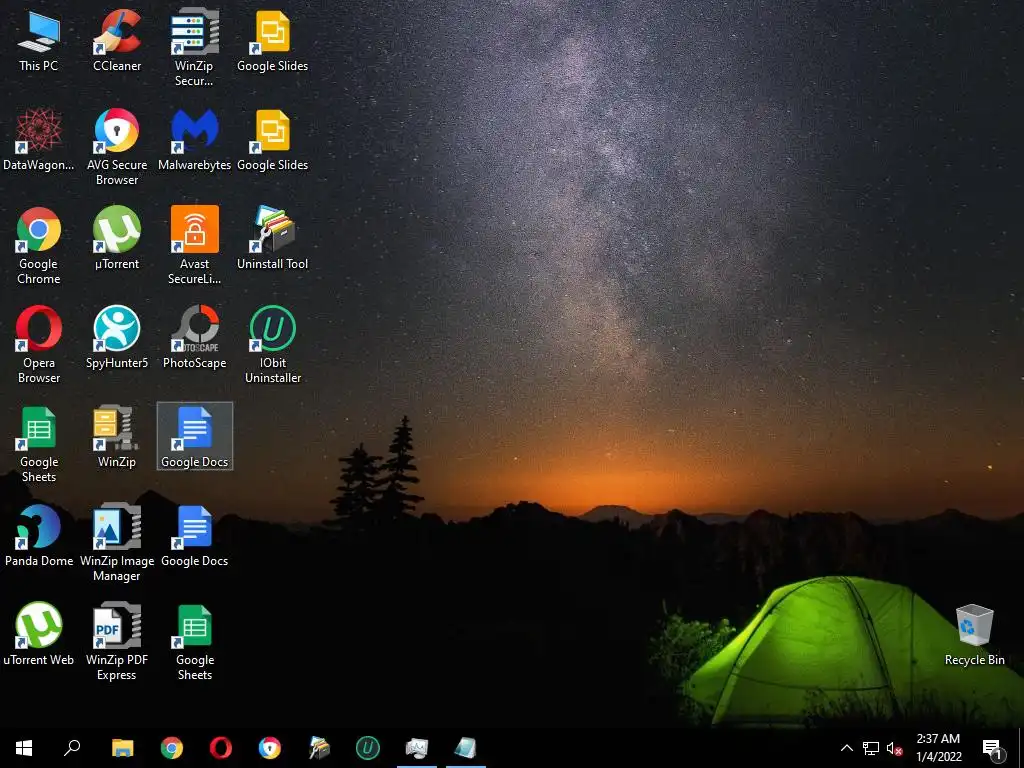Show hidden system tray icons
The image size is (1024, 768).
coord(846,748)
